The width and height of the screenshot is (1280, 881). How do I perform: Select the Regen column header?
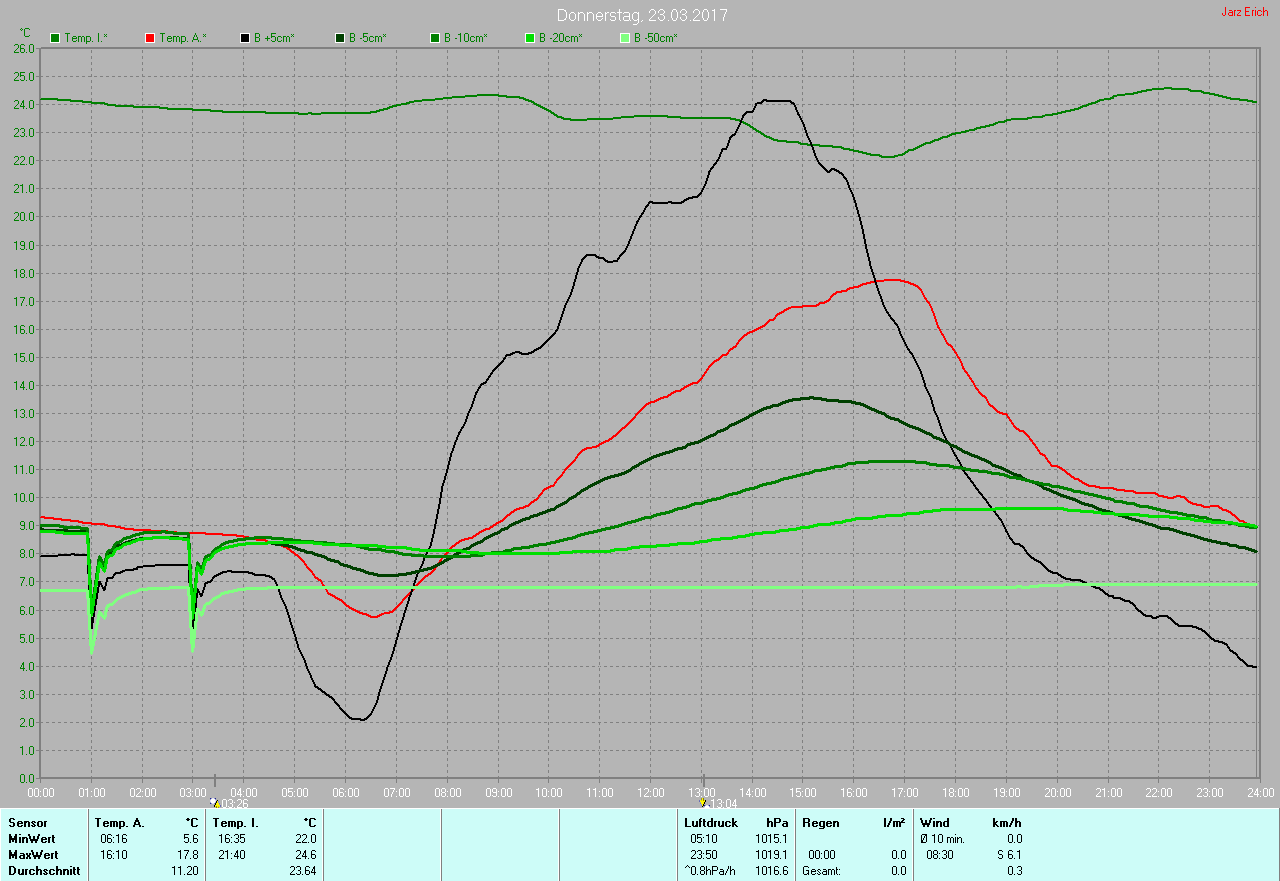click(819, 823)
